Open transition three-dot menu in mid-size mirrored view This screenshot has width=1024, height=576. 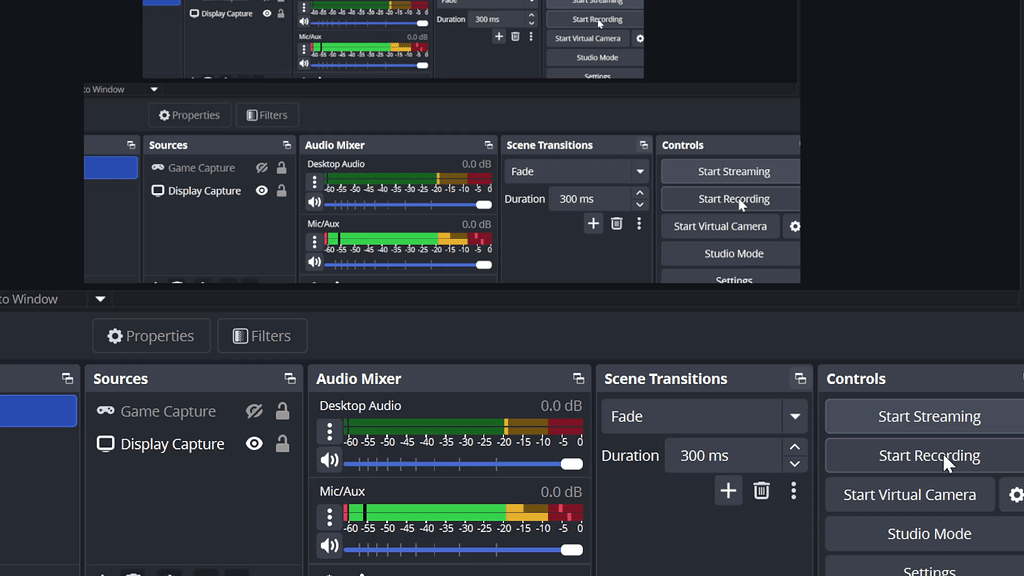coord(639,223)
